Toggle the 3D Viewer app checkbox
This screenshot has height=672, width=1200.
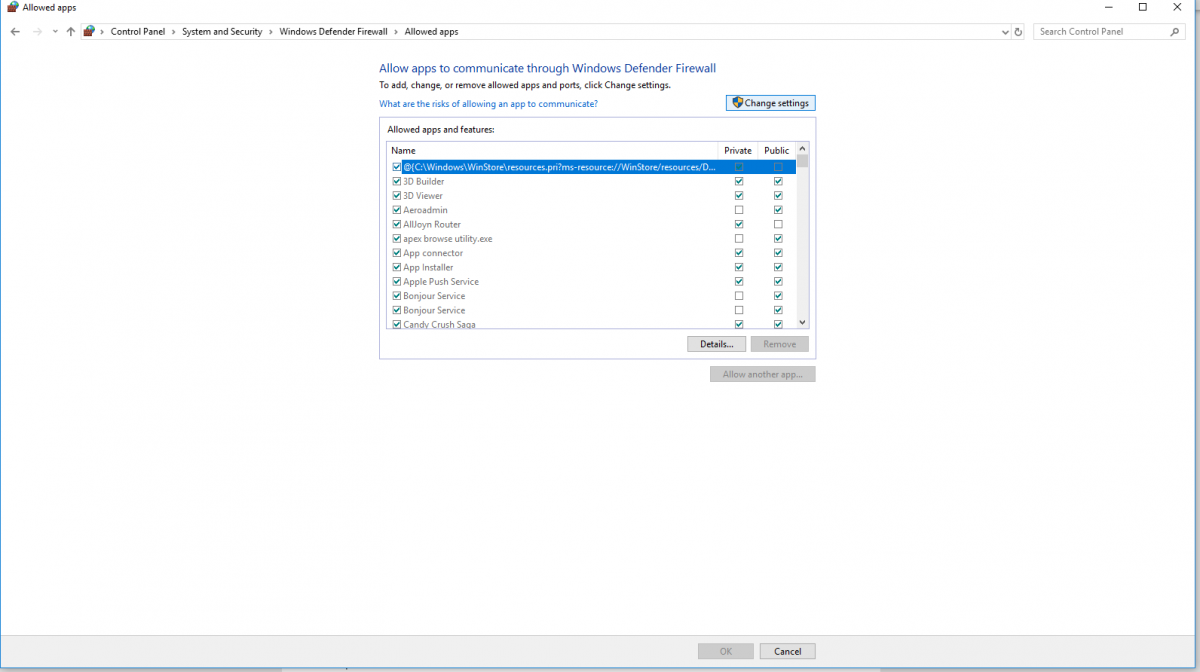pyautogui.click(x=397, y=196)
